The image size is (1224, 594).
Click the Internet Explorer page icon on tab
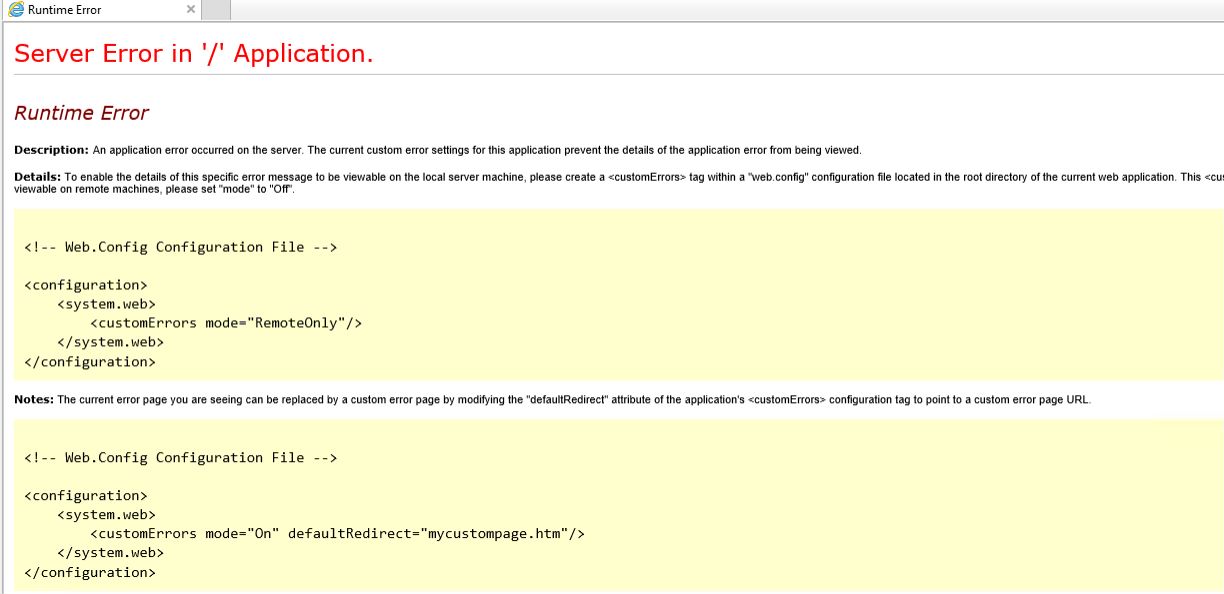point(16,10)
